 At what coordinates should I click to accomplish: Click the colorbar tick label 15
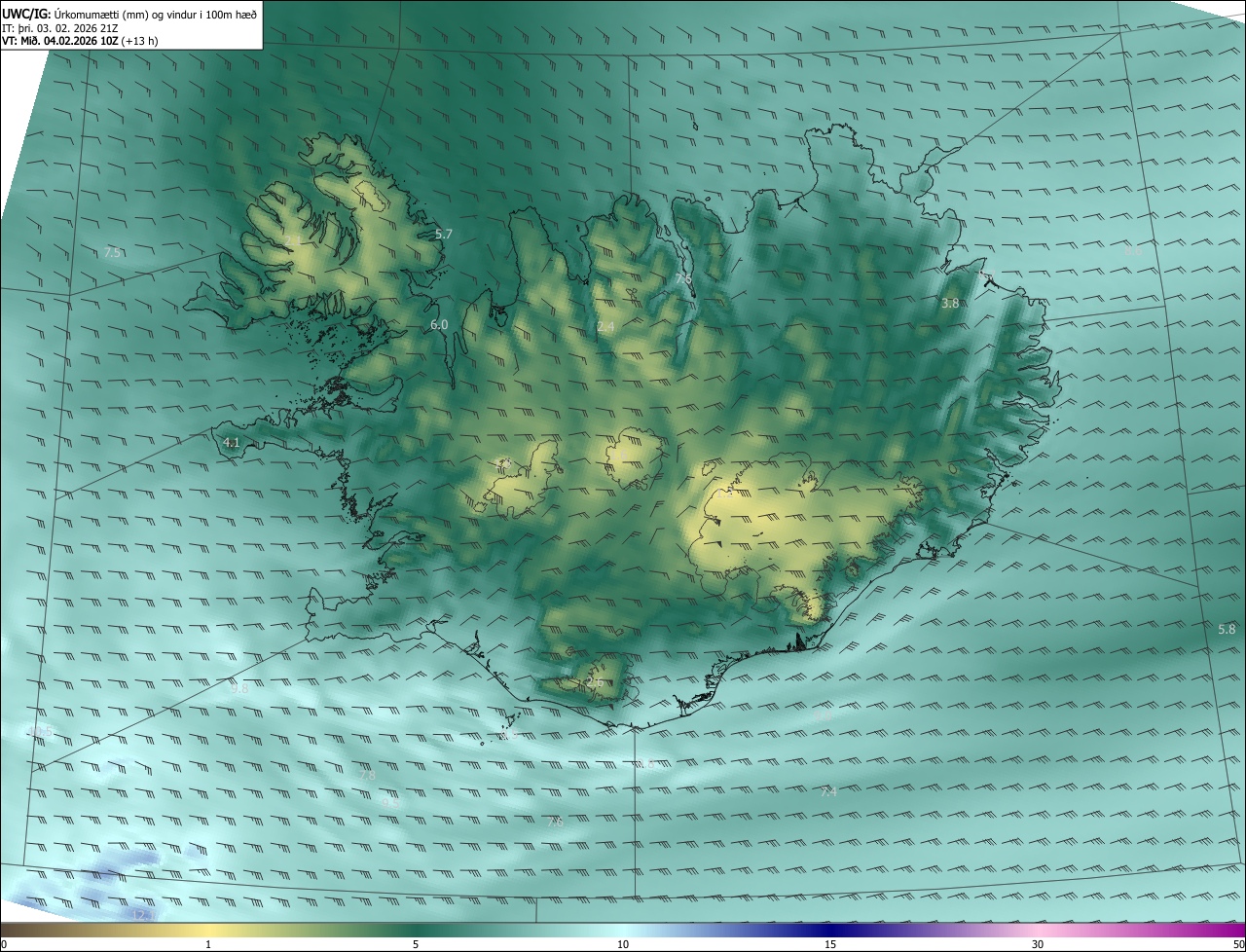pyautogui.click(x=830, y=945)
